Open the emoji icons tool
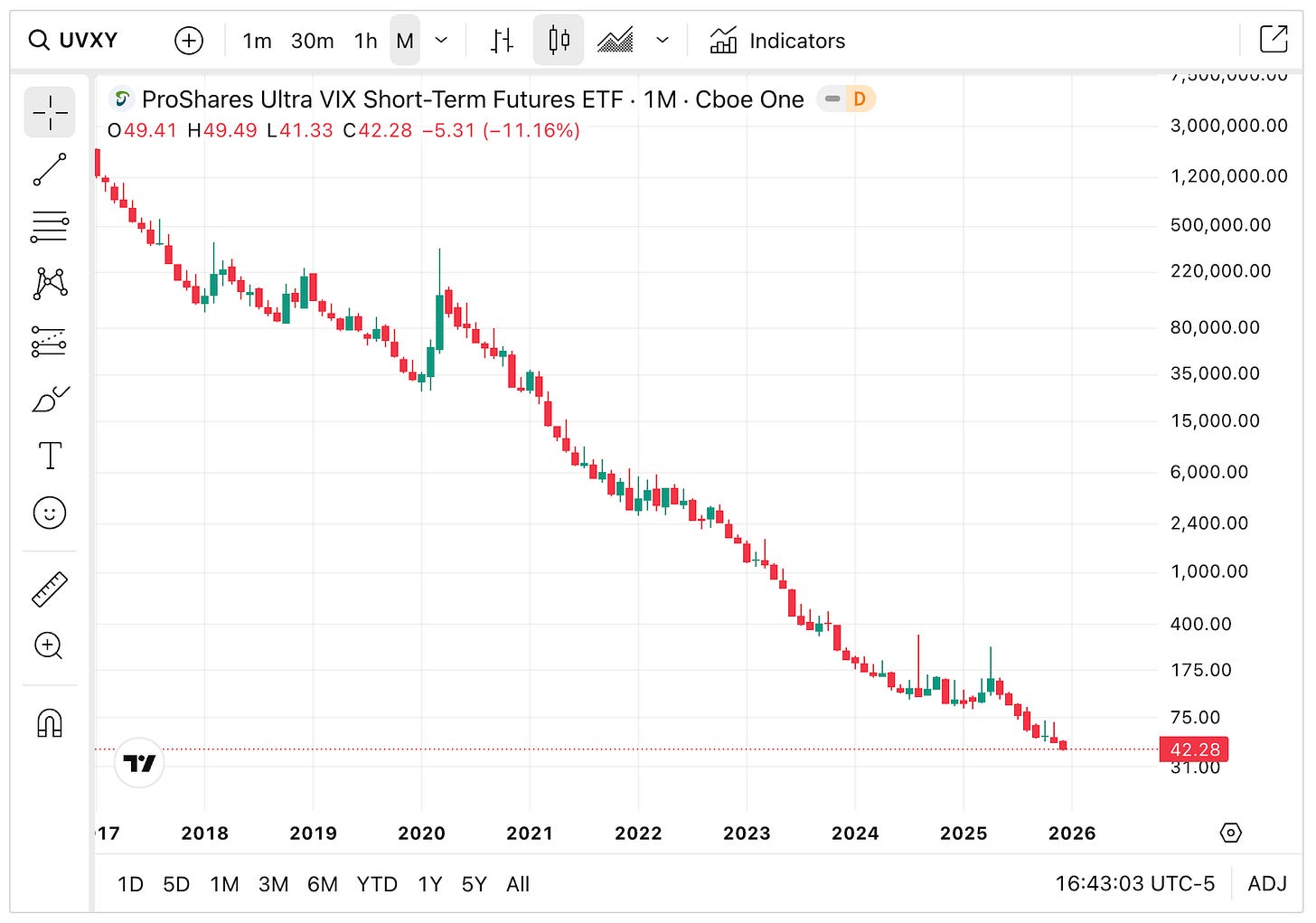Viewport: 1316px width, 923px height. 50,513
